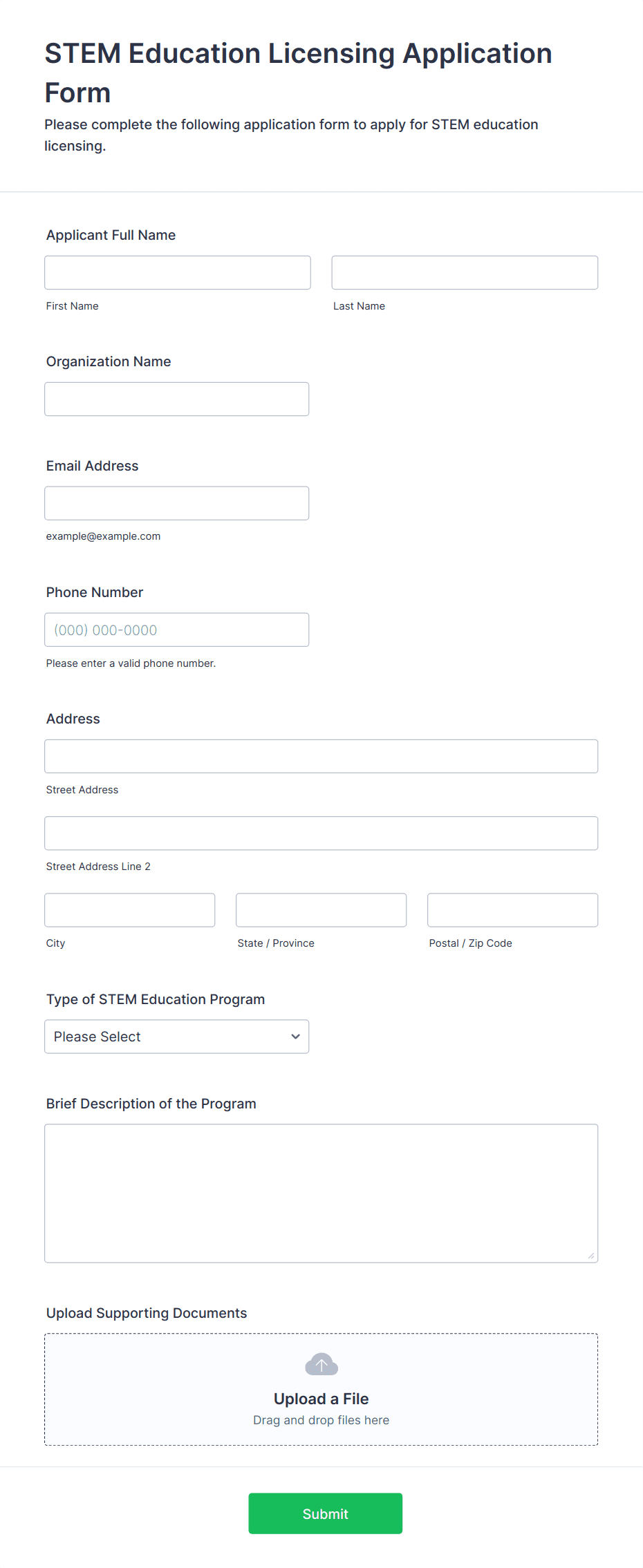Click into the Email Address field
Viewport: 643px width, 1568px height.
[x=177, y=503]
